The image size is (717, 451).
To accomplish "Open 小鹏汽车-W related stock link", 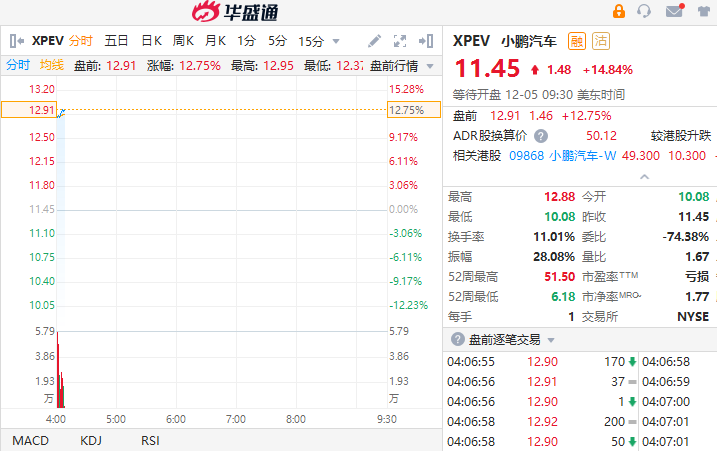I will tap(583, 156).
